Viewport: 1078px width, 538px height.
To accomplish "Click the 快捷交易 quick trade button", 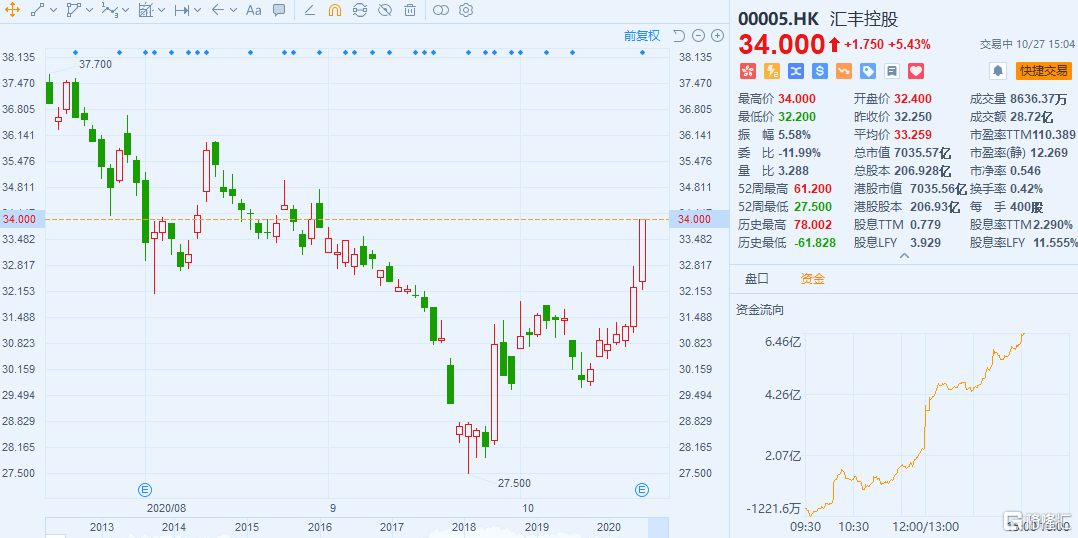I will [x=1044, y=71].
